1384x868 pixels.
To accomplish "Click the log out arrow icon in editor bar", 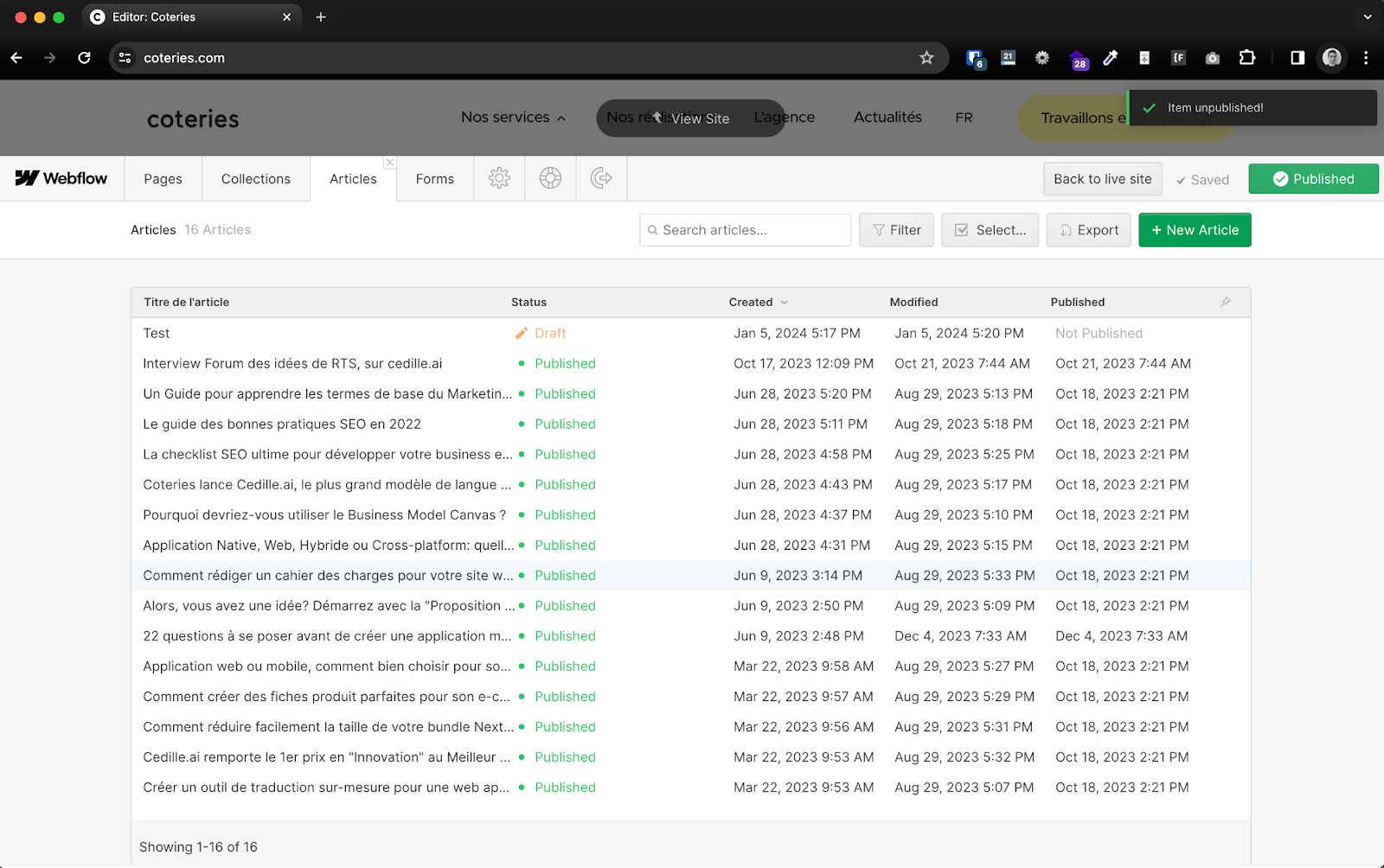I will (601, 179).
